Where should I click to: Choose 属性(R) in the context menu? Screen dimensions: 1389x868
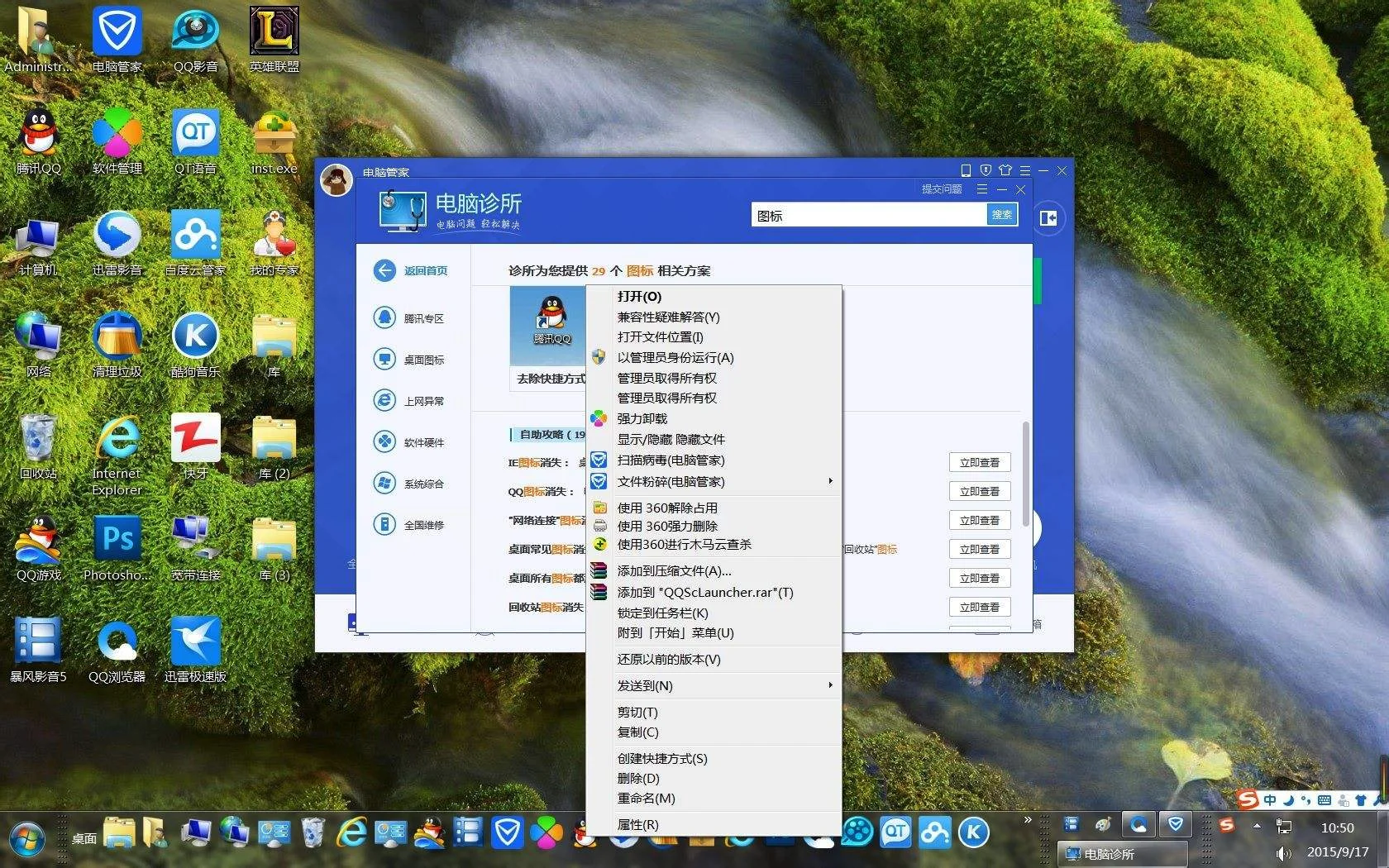point(714,825)
